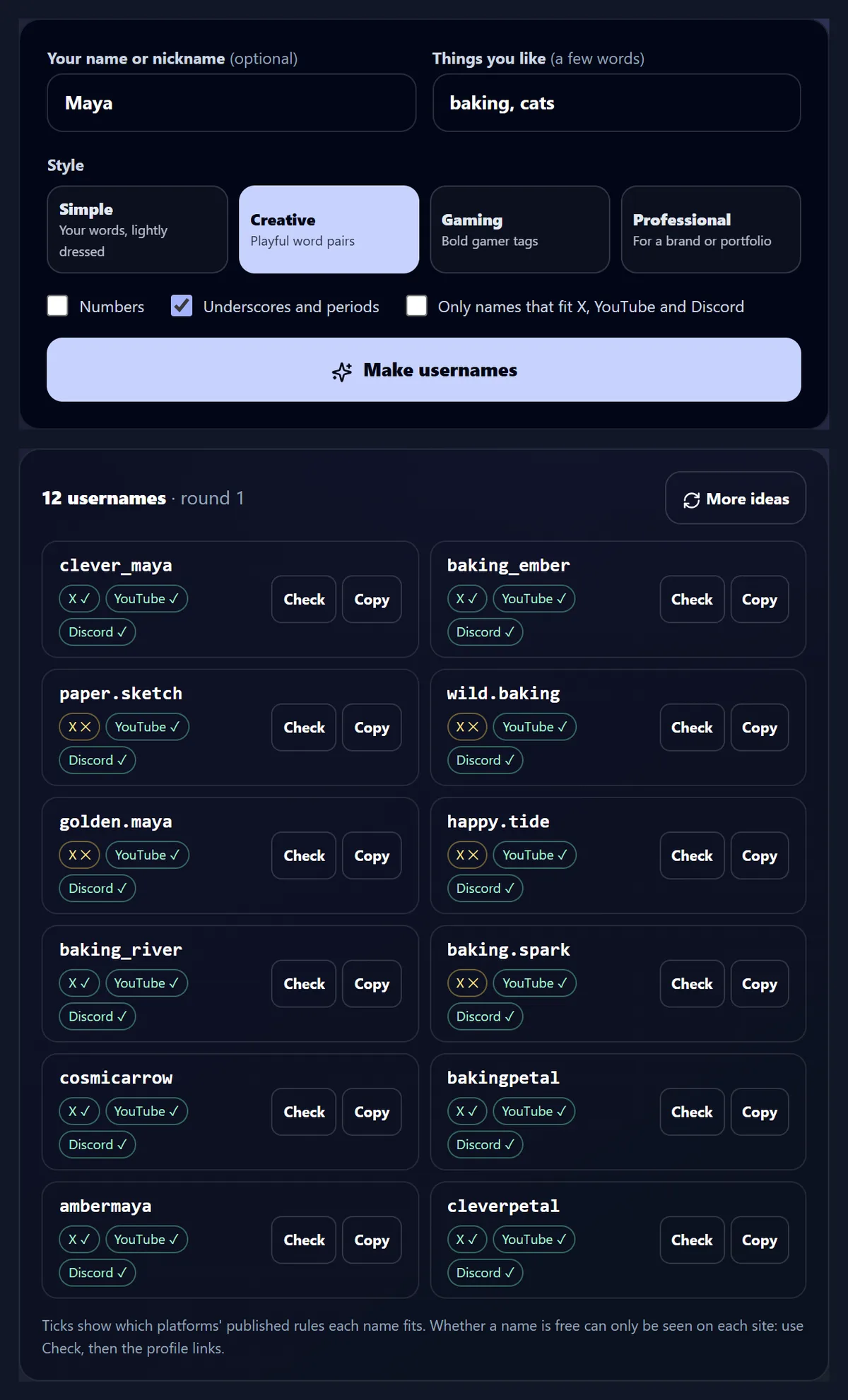848x1400 pixels.
Task: Click the cosmicarrow username text
Action: pos(116,1078)
